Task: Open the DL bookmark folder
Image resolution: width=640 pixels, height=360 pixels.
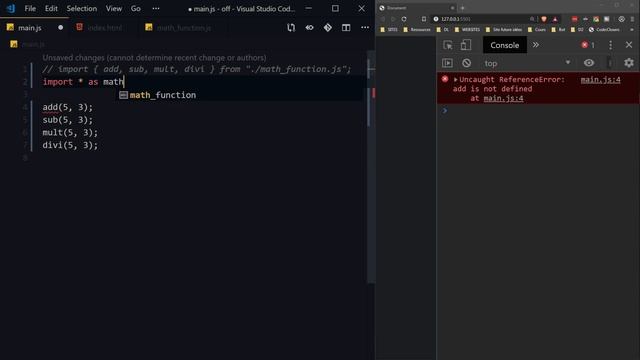Action: coord(443,30)
